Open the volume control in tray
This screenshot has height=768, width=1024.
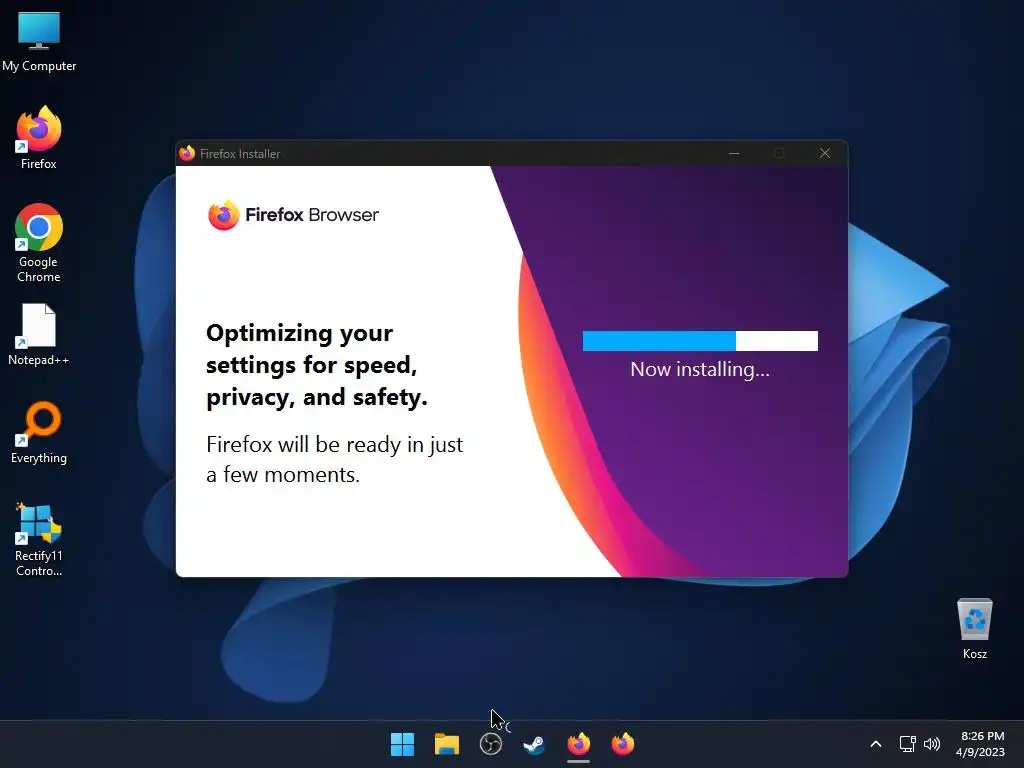coord(932,744)
